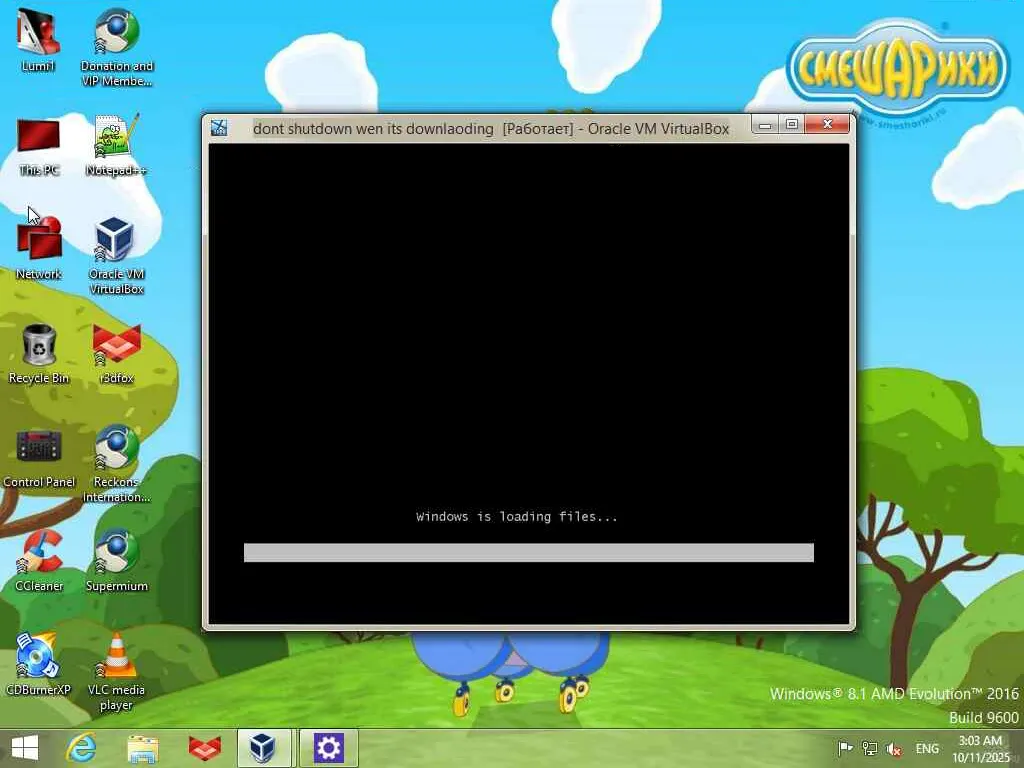
Task: Open Donation and VIP Membership shortcut
Action: [116, 47]
